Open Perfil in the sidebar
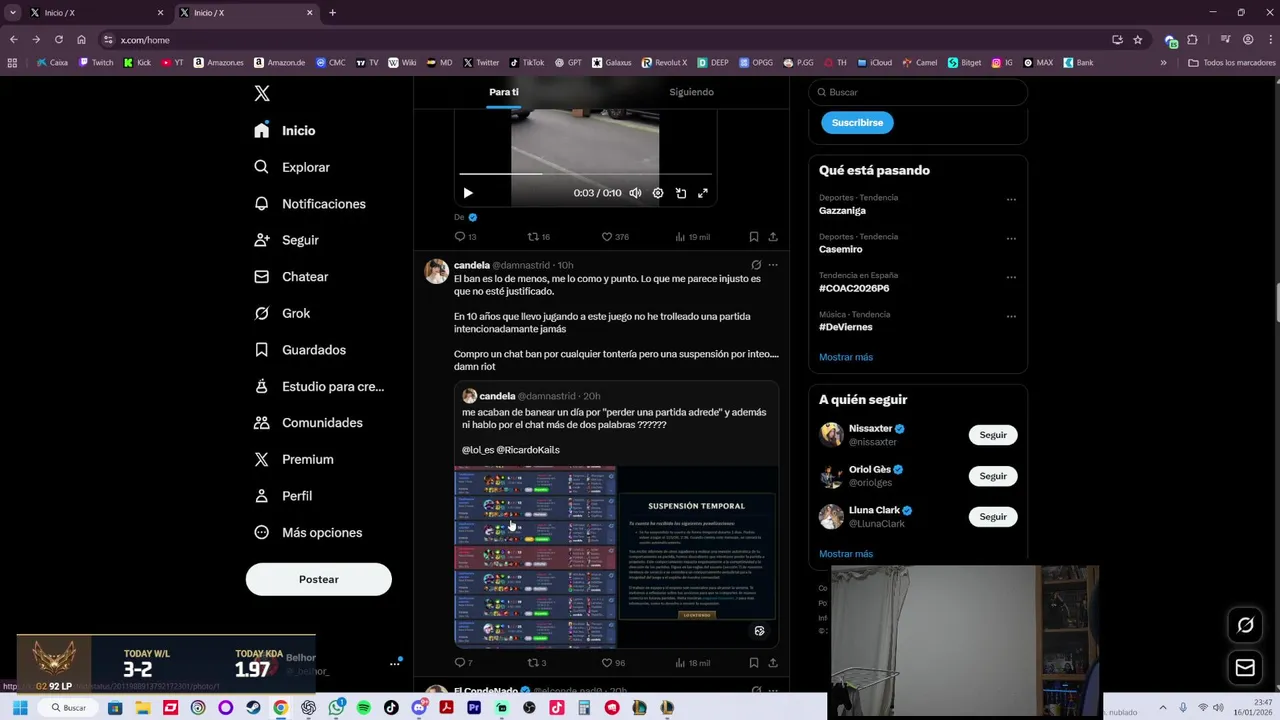The image size is (1280, 720). click(x=283, y=496)
